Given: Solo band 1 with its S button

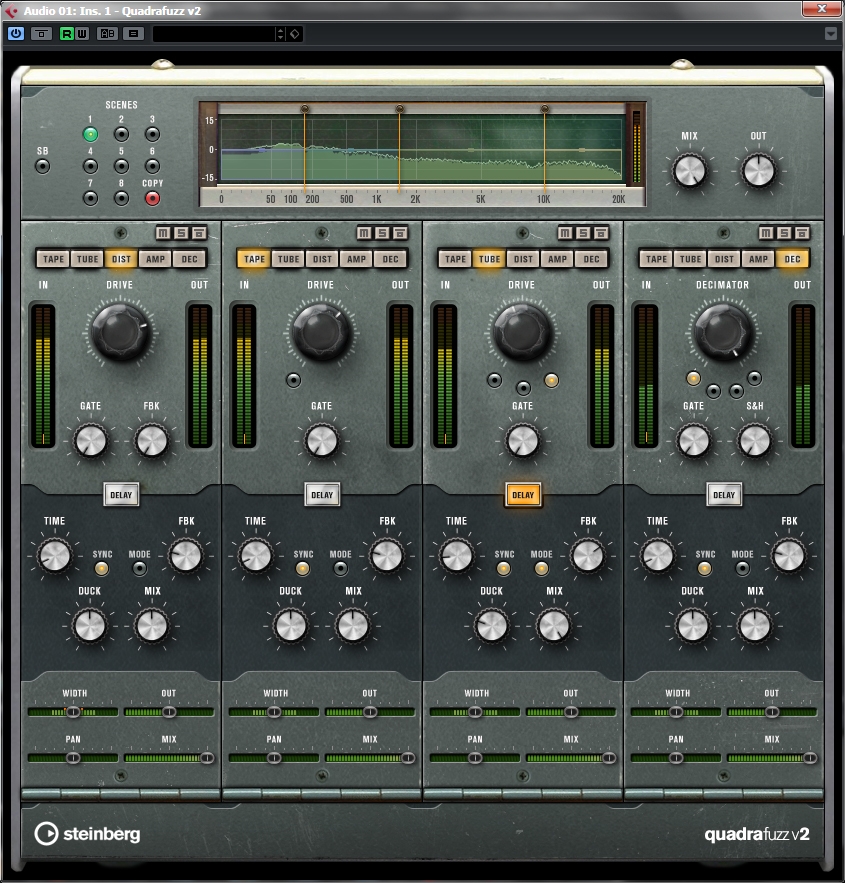Looking at the screenshot, I should [181, 233].
